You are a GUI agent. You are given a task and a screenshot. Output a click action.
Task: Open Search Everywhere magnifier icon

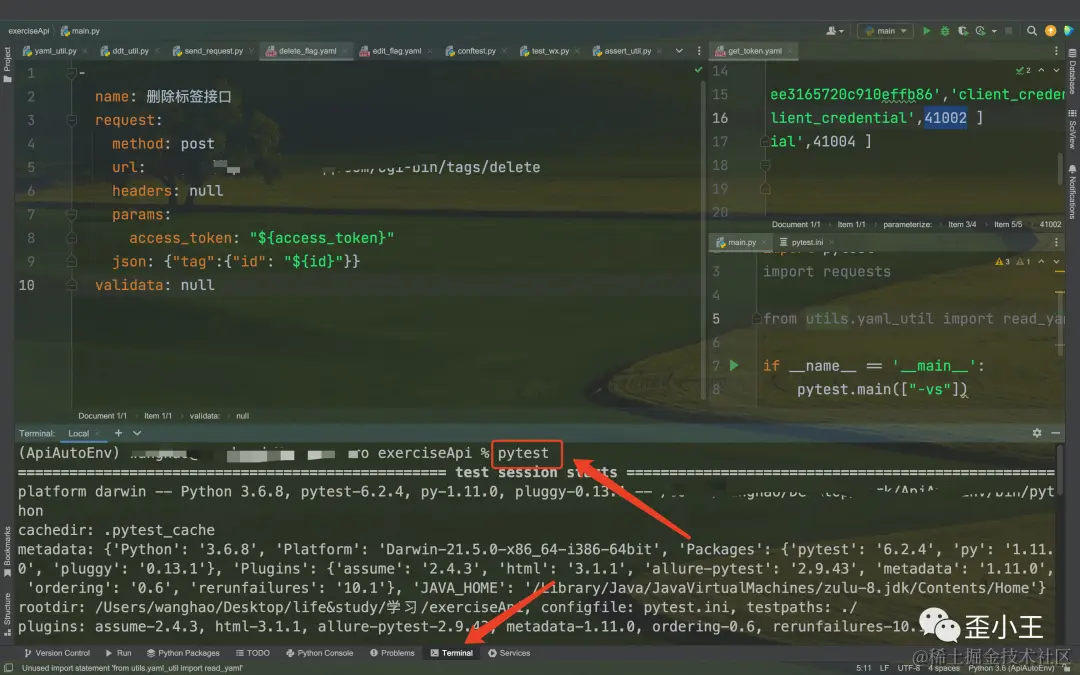1032,31
